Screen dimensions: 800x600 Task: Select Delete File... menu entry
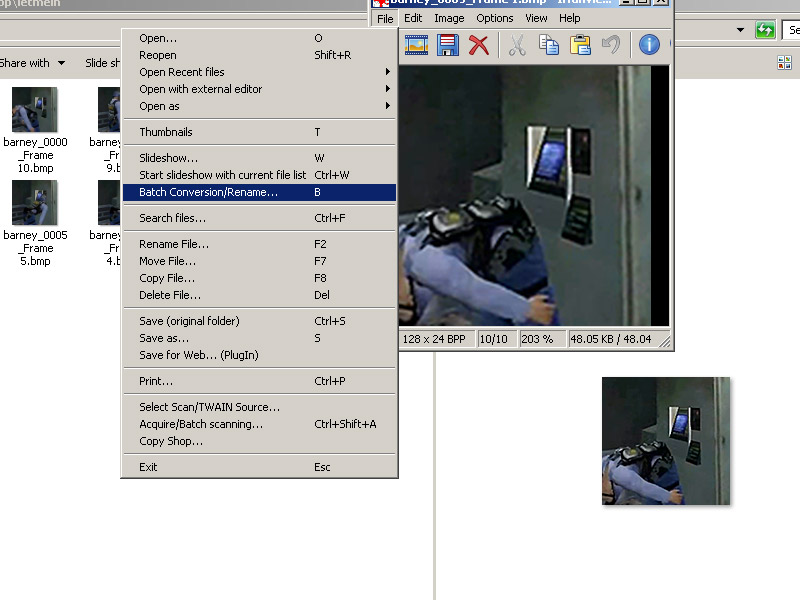pyautogui.click(x=259, y=295)
